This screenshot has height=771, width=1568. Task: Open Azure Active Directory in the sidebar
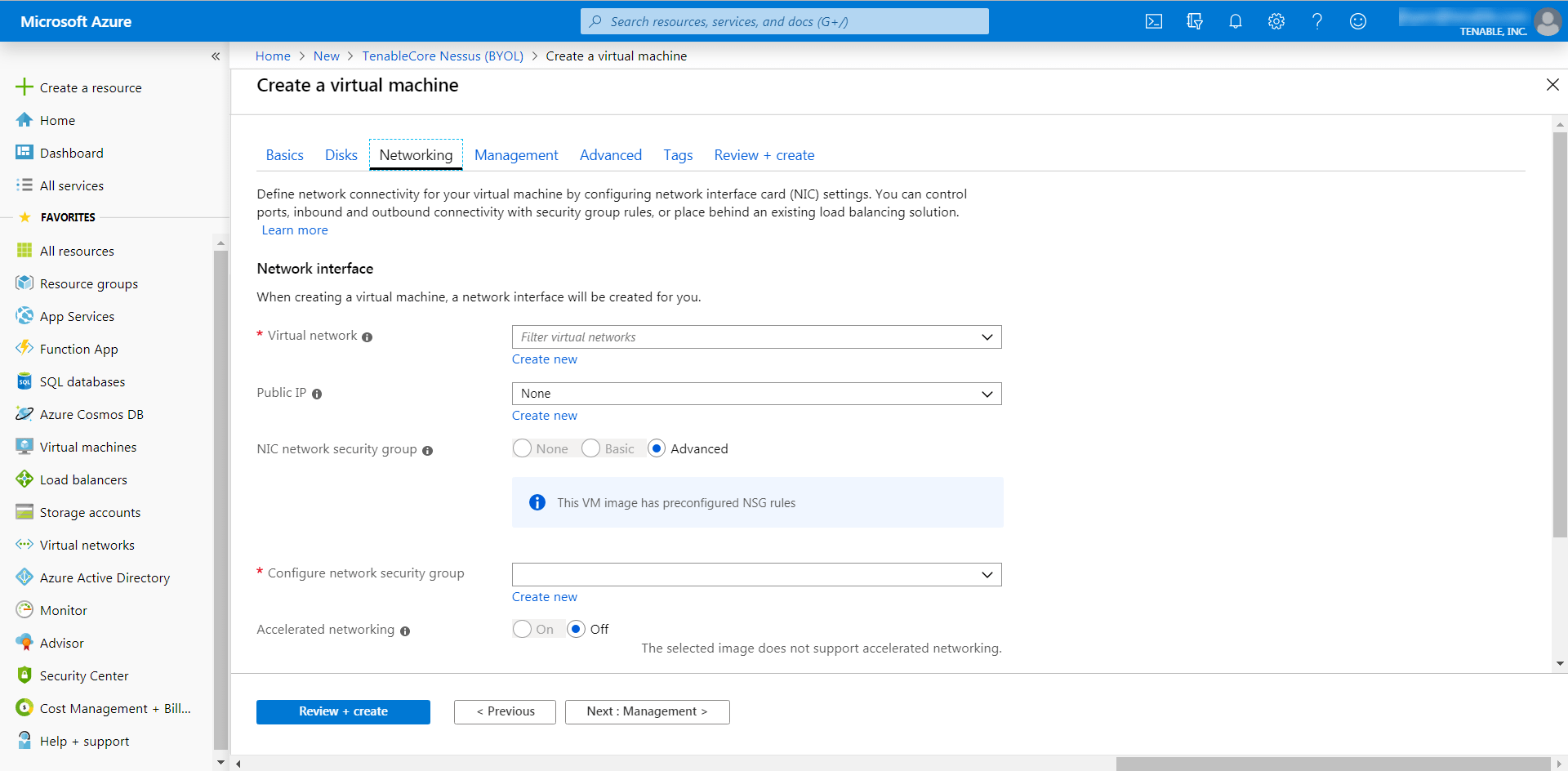pyautogui.click(x=105, y=577)
